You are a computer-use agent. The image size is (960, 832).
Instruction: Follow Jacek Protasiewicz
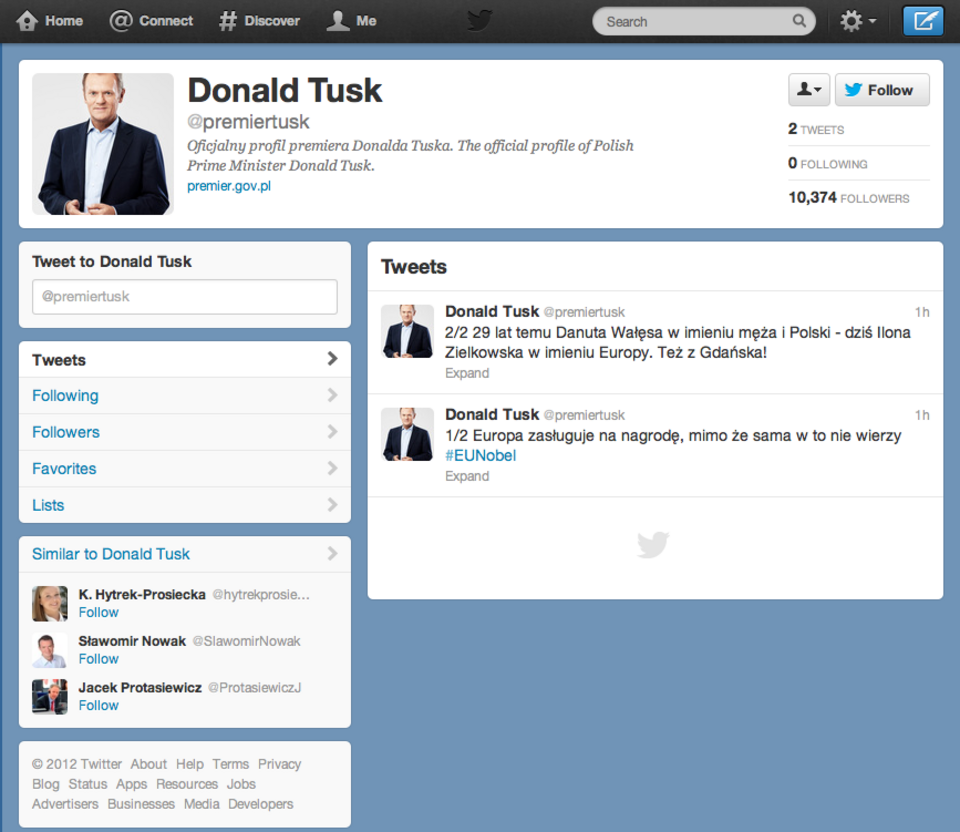[99, 705]
